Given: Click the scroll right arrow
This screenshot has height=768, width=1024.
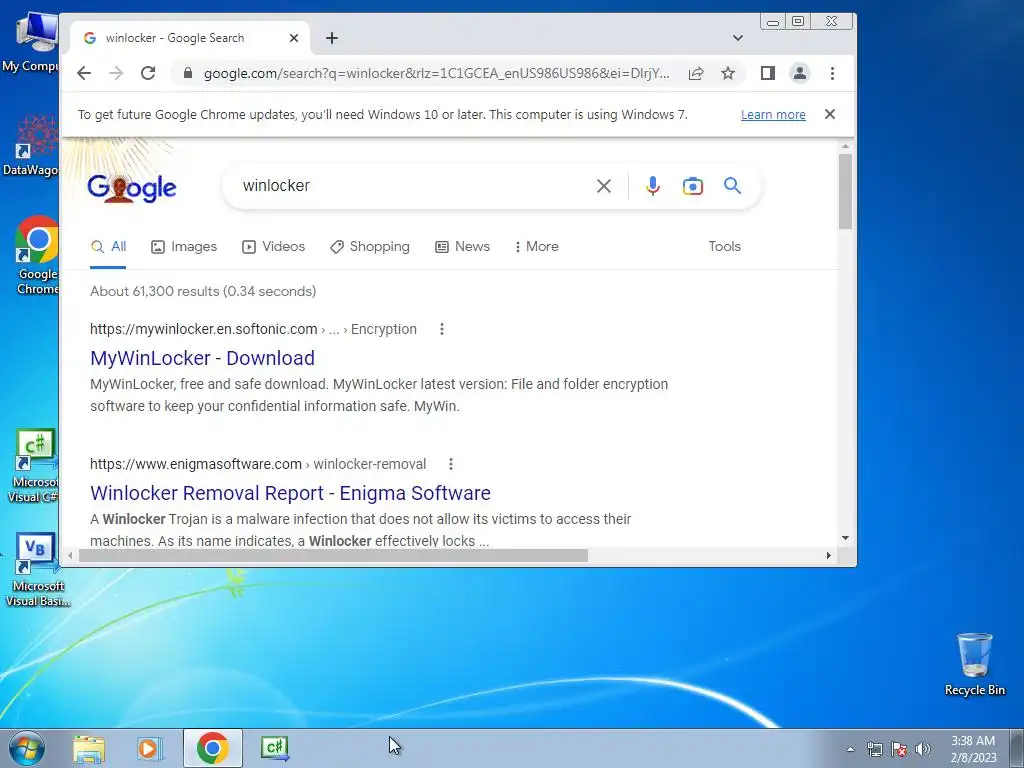Looking at the screenshot, I should pyautogui.click(x=829, y=556).
